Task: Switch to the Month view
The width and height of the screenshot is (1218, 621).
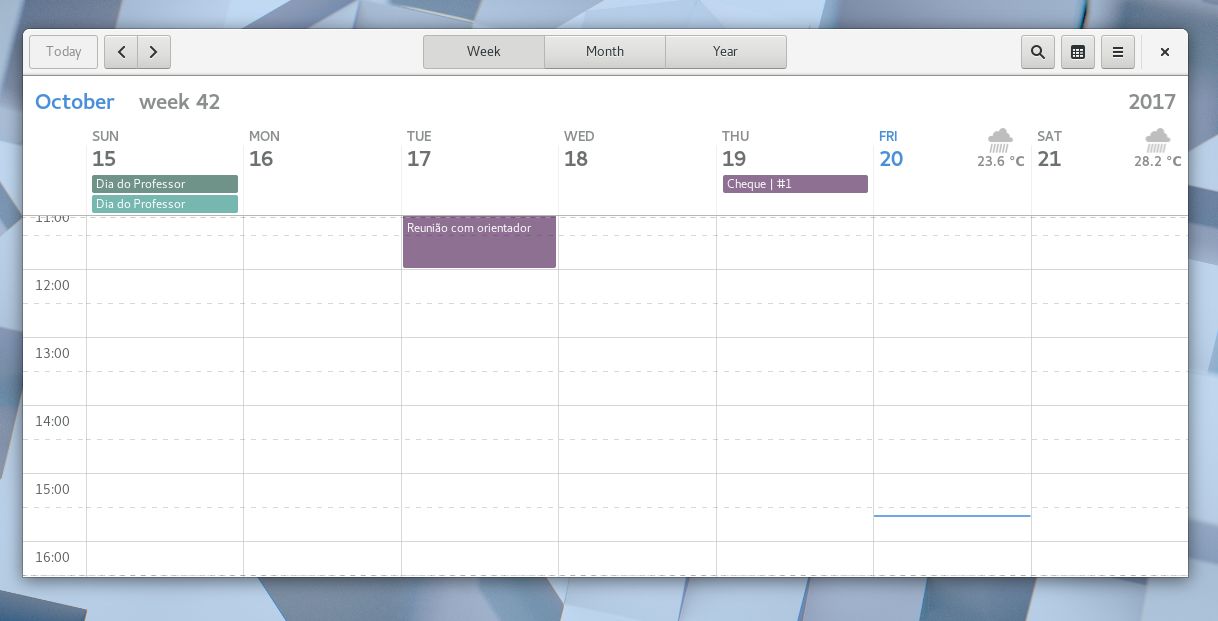Action: coord(605,52)
